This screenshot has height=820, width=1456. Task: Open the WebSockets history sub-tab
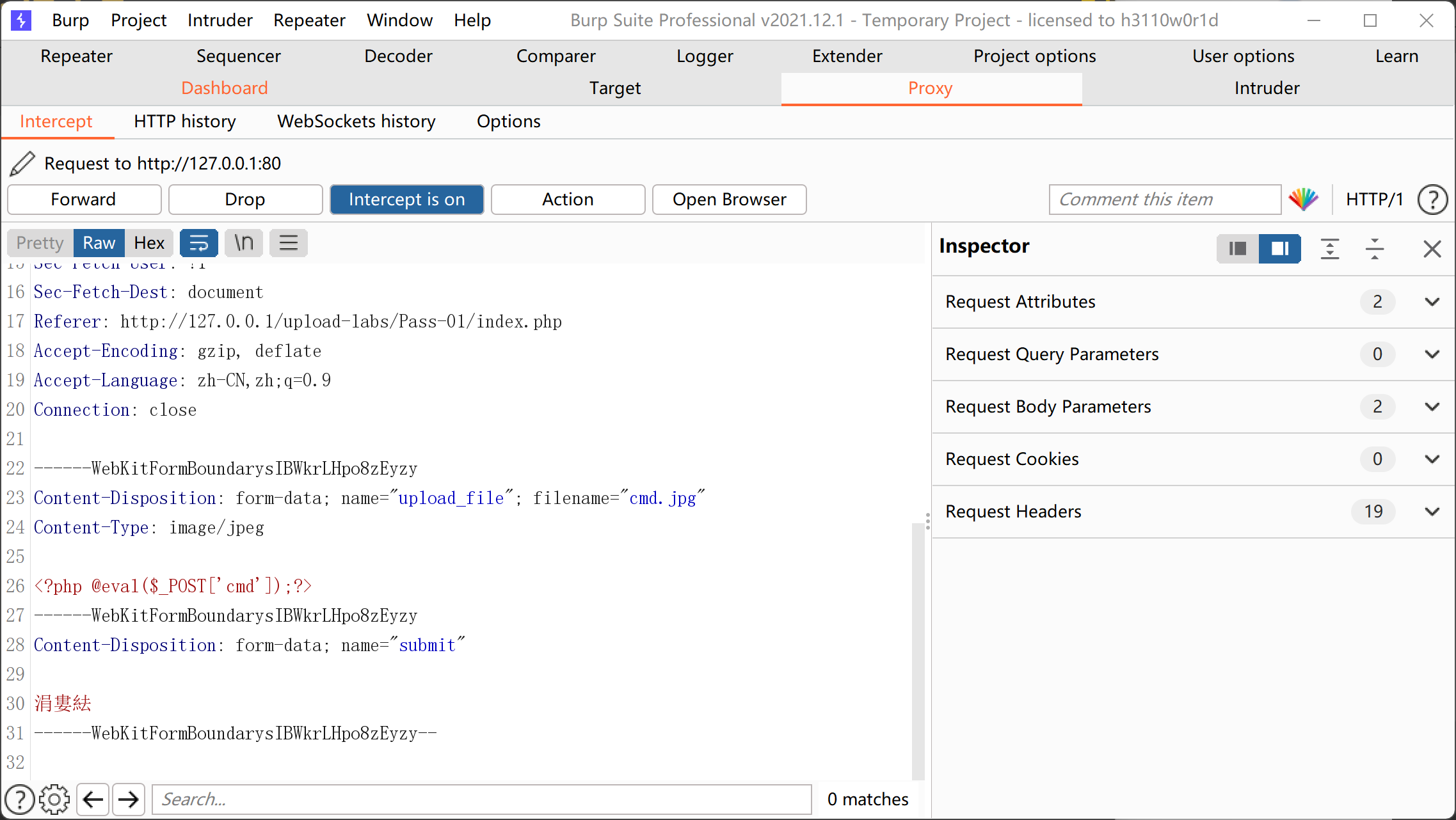coord(356,122)
